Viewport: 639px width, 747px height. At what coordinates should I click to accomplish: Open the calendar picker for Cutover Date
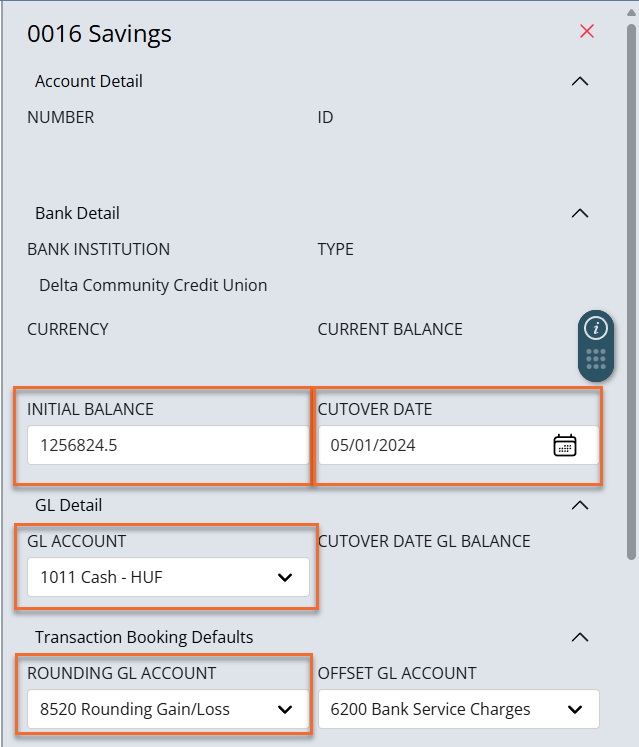tap(565, 445)
